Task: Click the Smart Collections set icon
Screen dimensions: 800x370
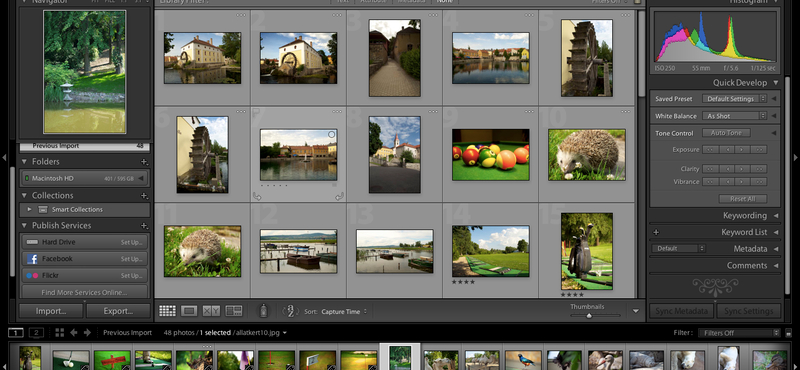Action: point(43,210)
